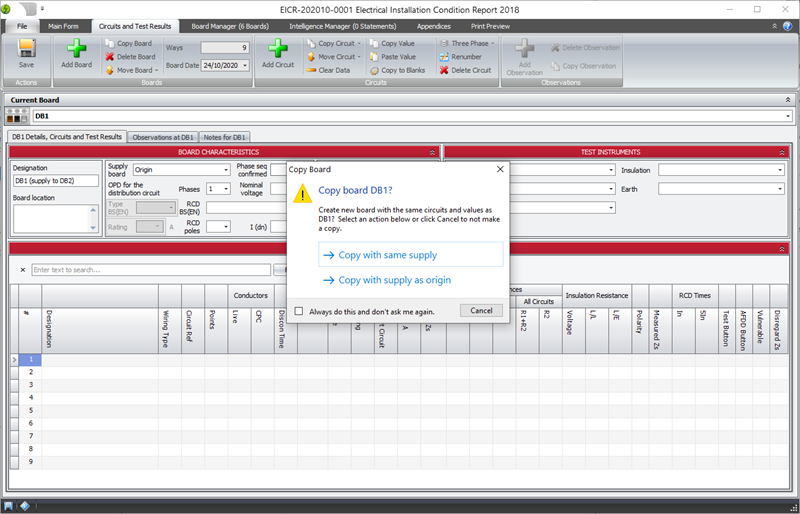The image size is (800, 514).
Task: Select circuit row 5
Action: coord(31,410)
